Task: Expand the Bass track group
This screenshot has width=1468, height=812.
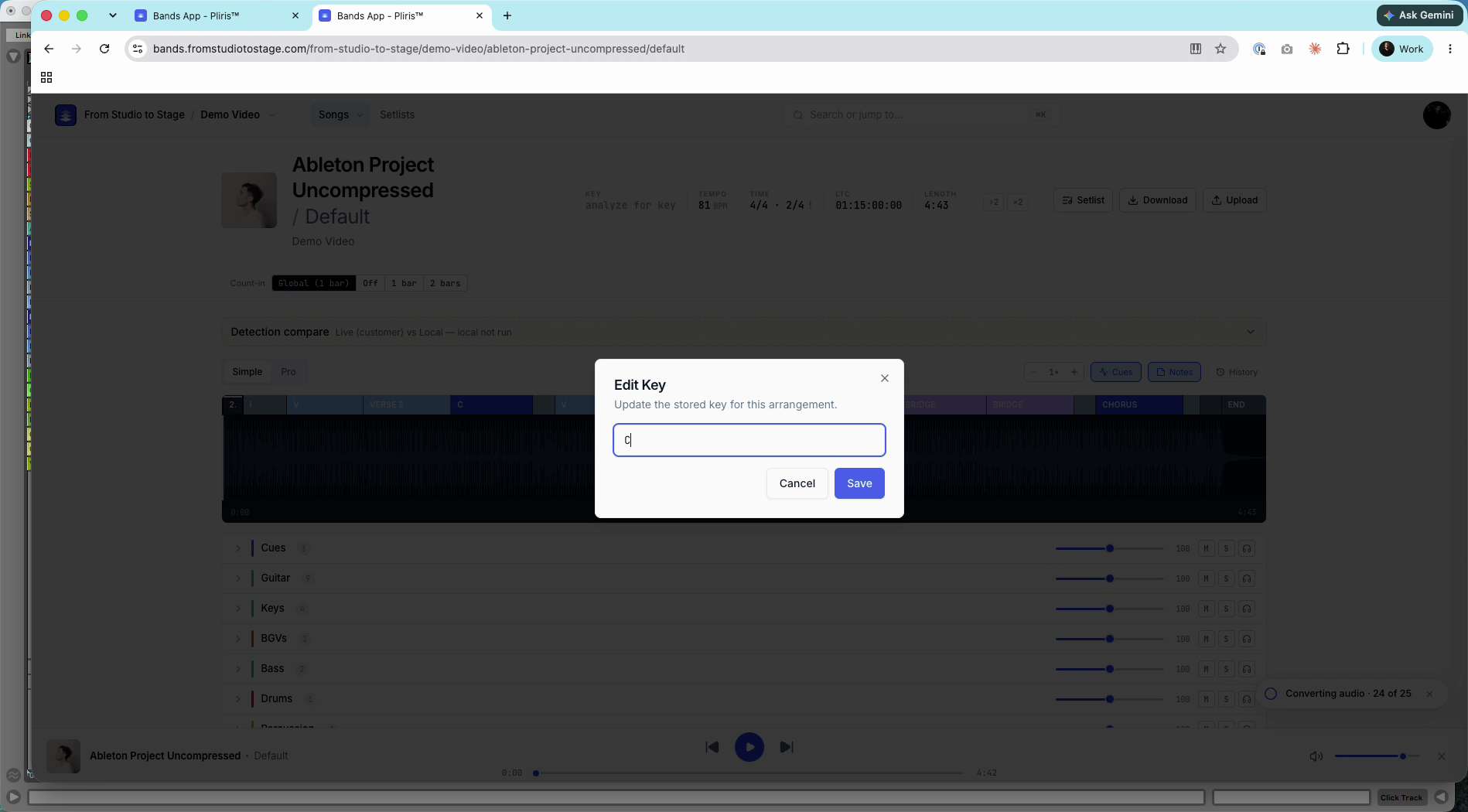Action: [238, 669]
